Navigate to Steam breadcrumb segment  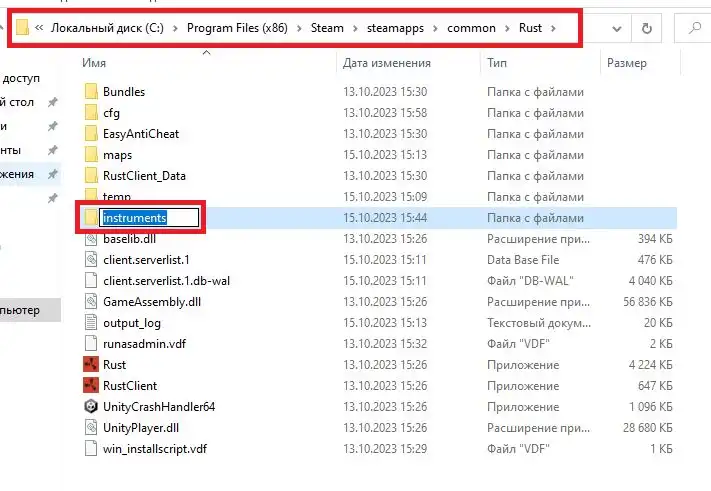tap(327, 28)
